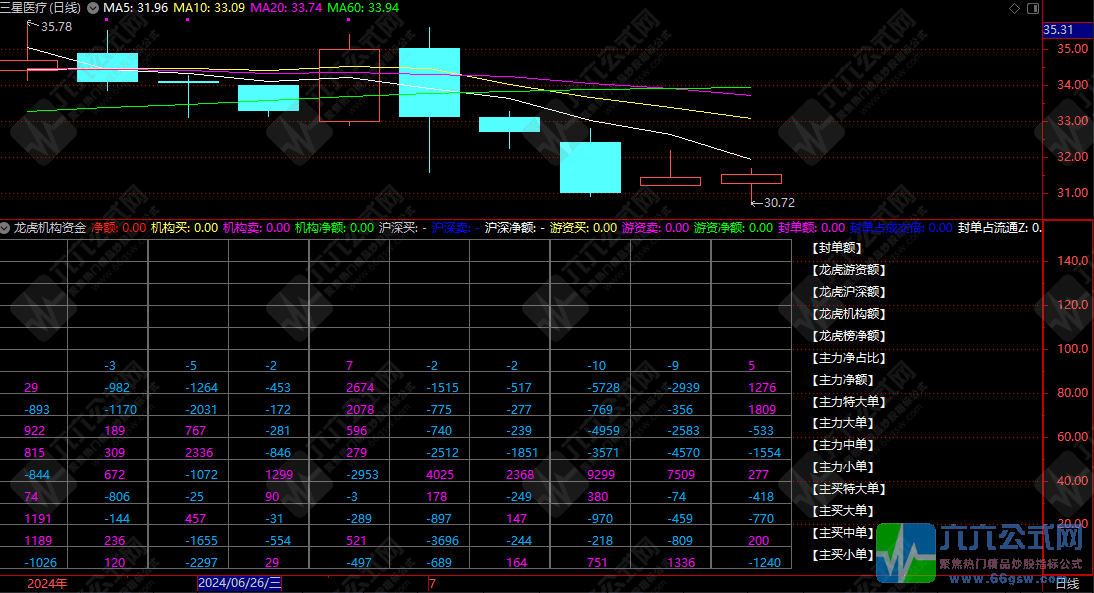Select the 【封单额】 row label

838,248
